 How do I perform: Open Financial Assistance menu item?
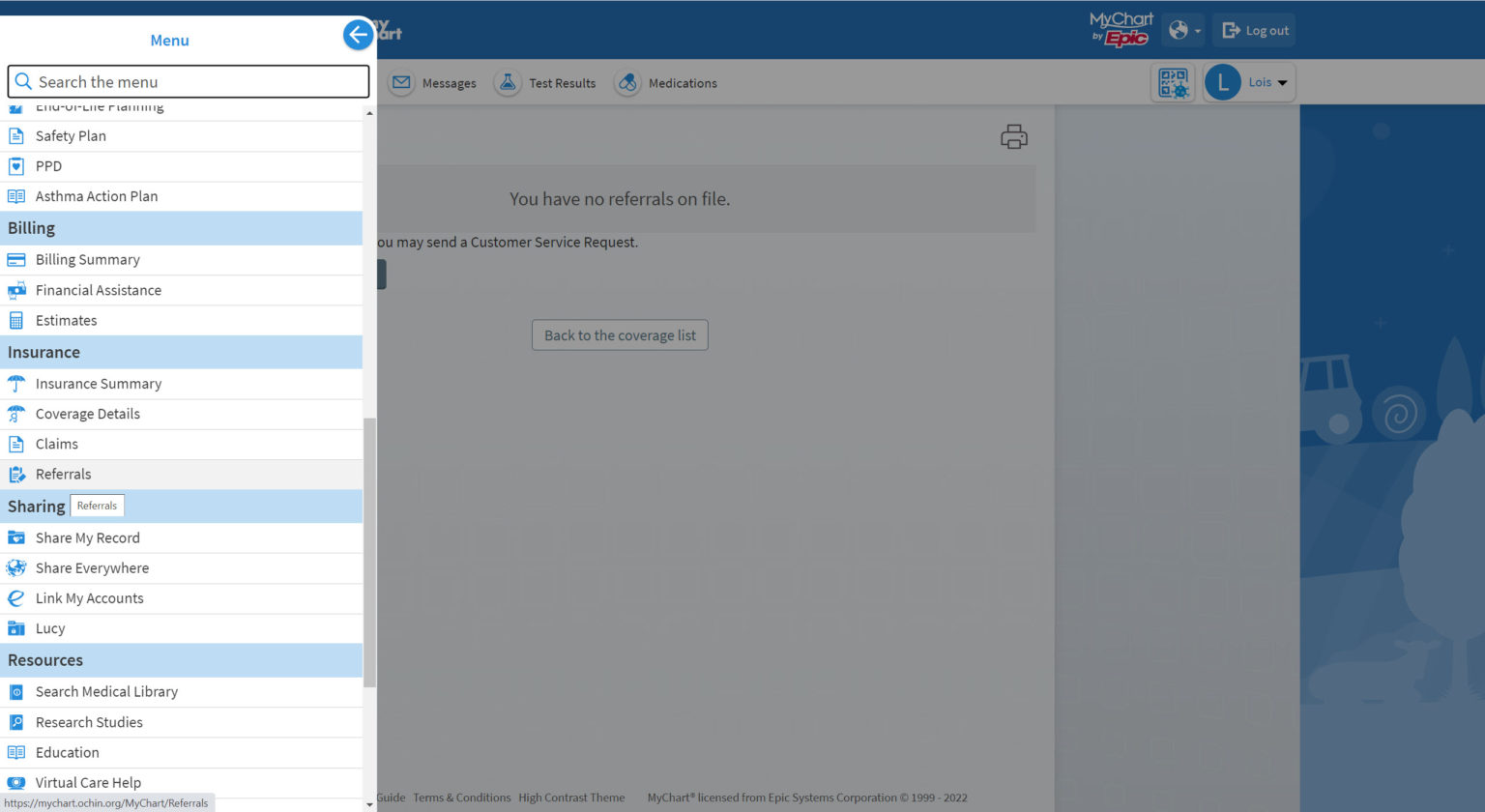[x=98, y=290]
